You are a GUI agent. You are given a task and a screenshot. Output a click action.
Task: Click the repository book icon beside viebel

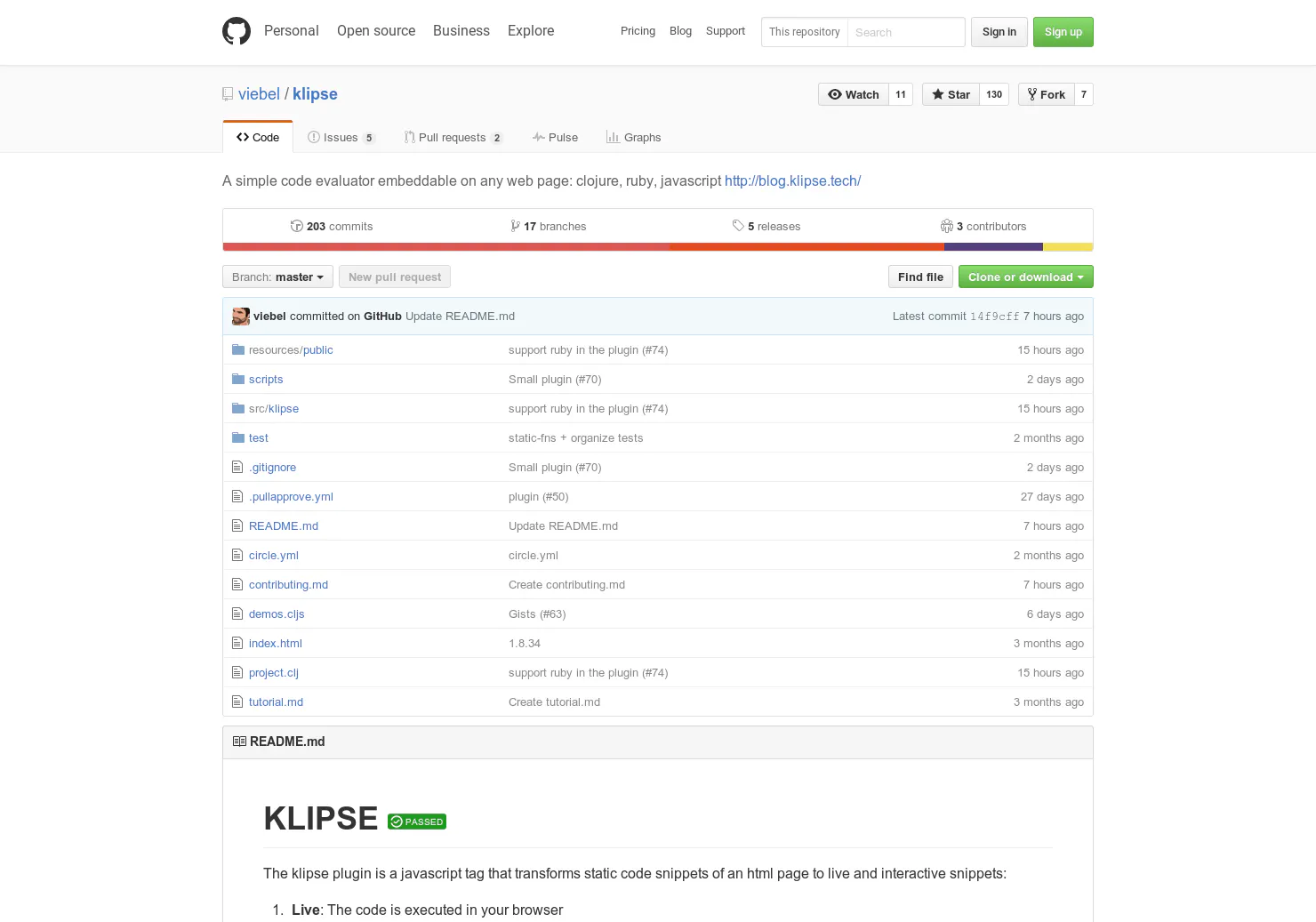click(x=228, y=94)
